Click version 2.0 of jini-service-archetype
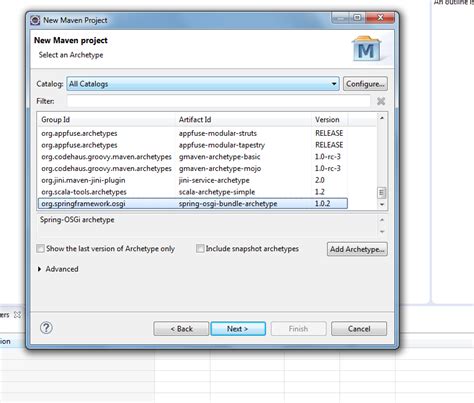The width and height of the screenshot is (474, 403). tap(320, 180)
